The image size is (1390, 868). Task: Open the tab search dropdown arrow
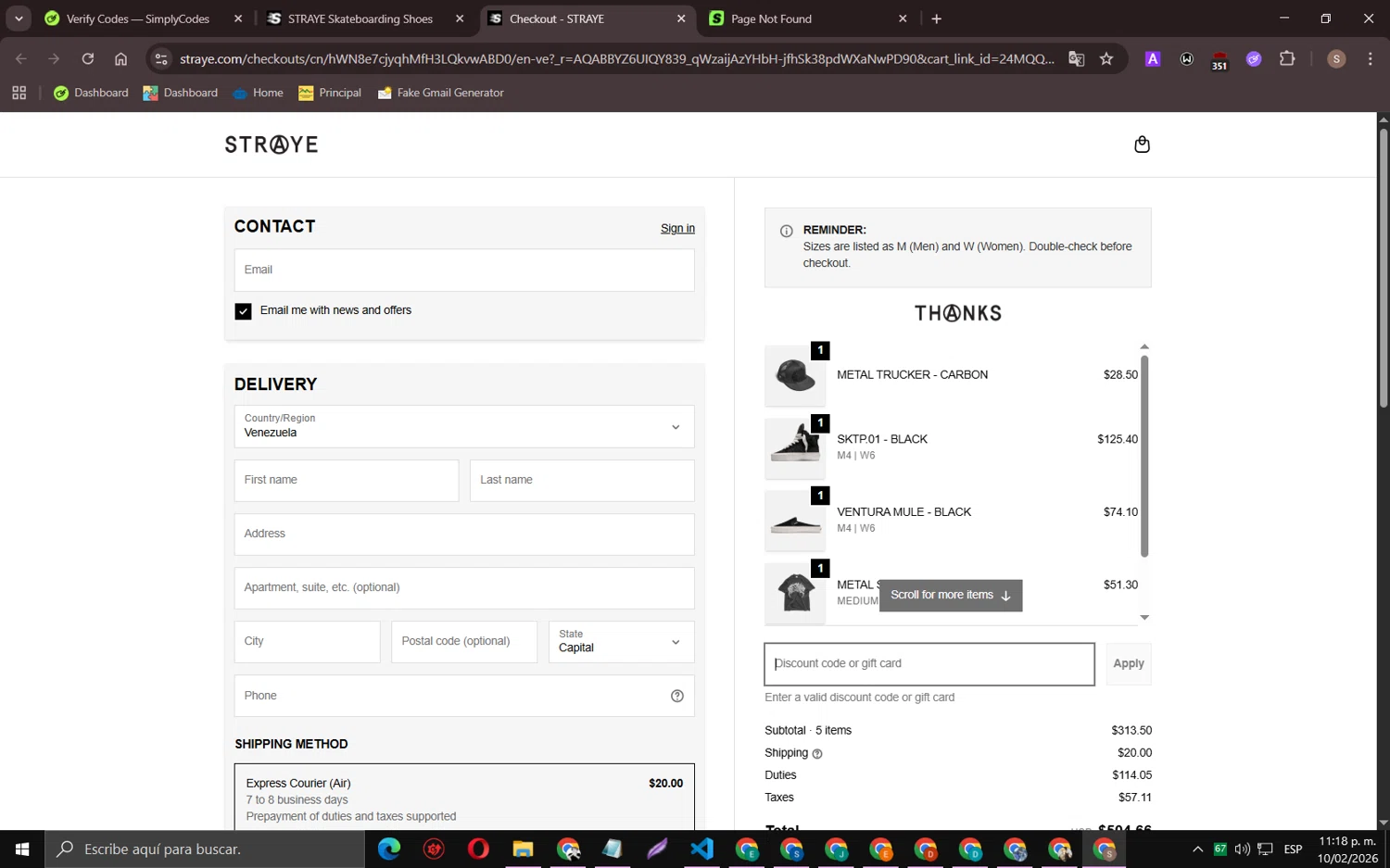(19, 19)
